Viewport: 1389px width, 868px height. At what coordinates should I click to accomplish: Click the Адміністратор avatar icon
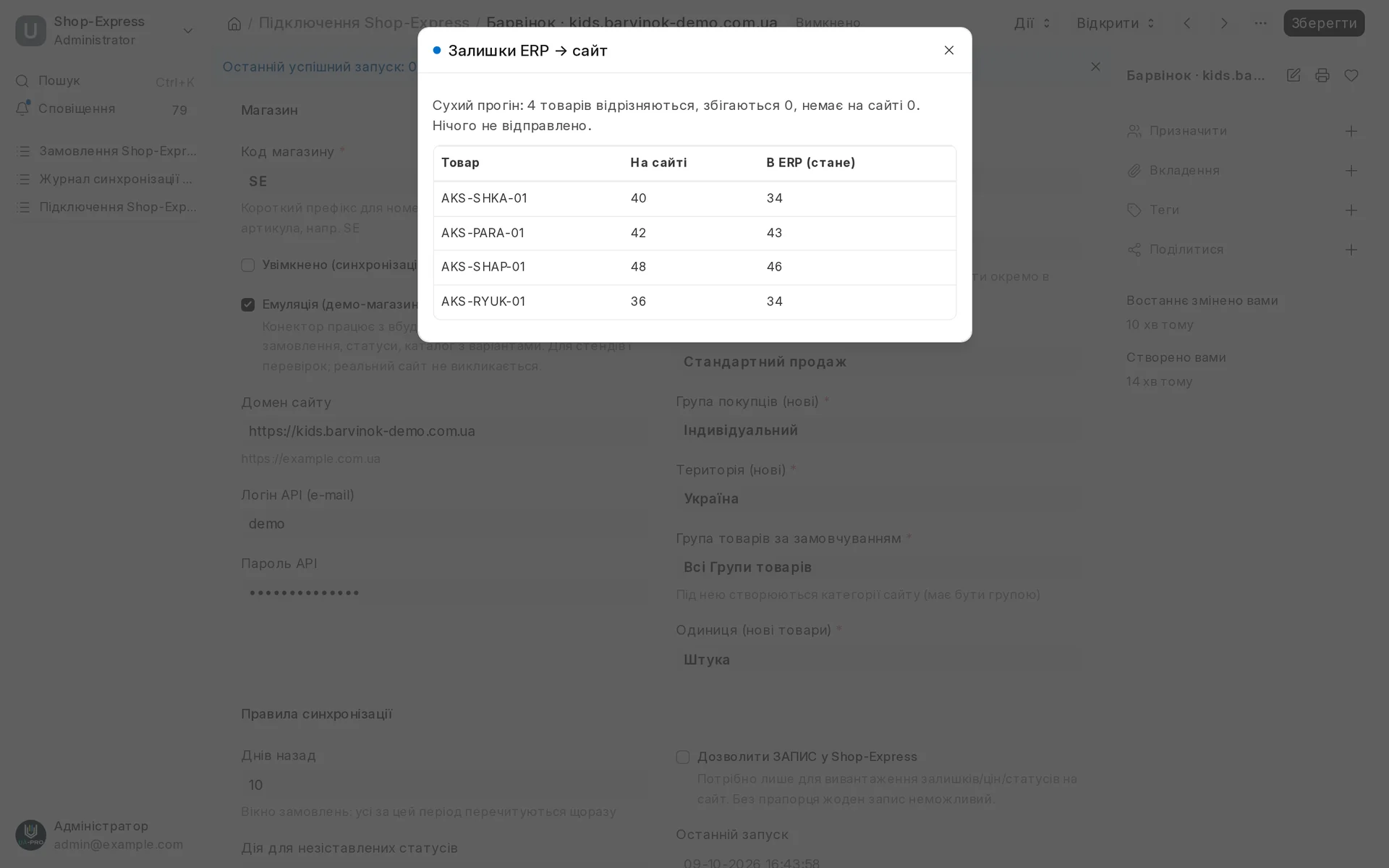click(x=30, y=835)
